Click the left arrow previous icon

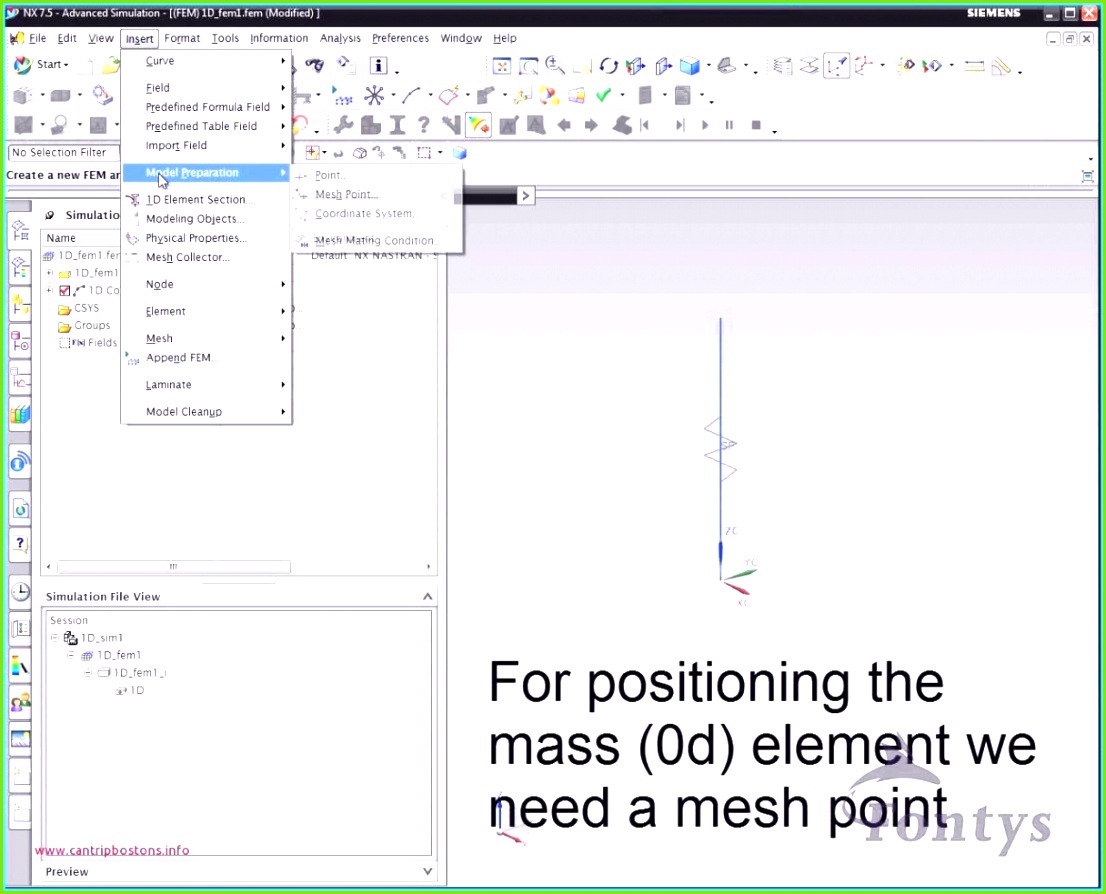click(564, 125)
